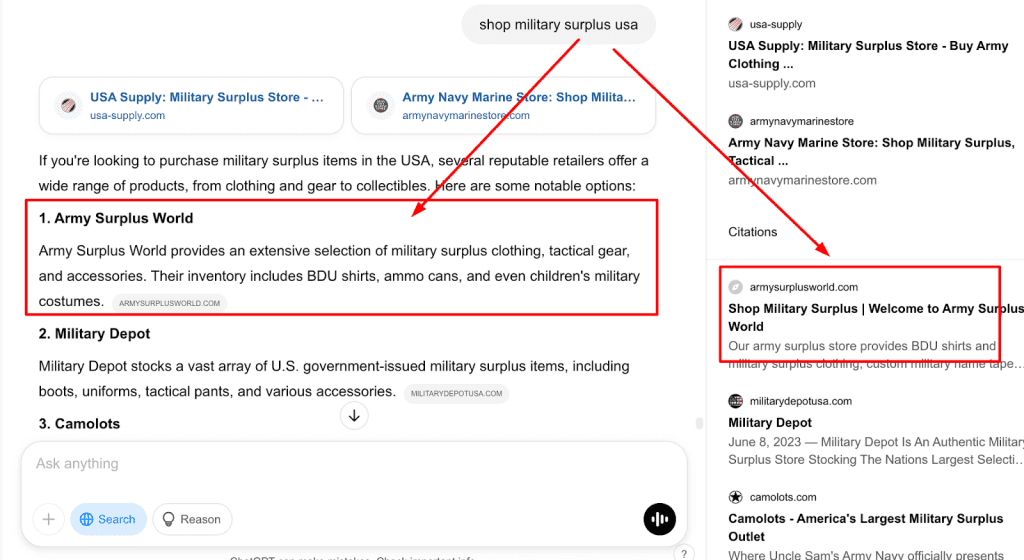Screen dimensions: 1024x560
Task: Click the Army Navy Marine Store card favicon
Action: point(381,105)
